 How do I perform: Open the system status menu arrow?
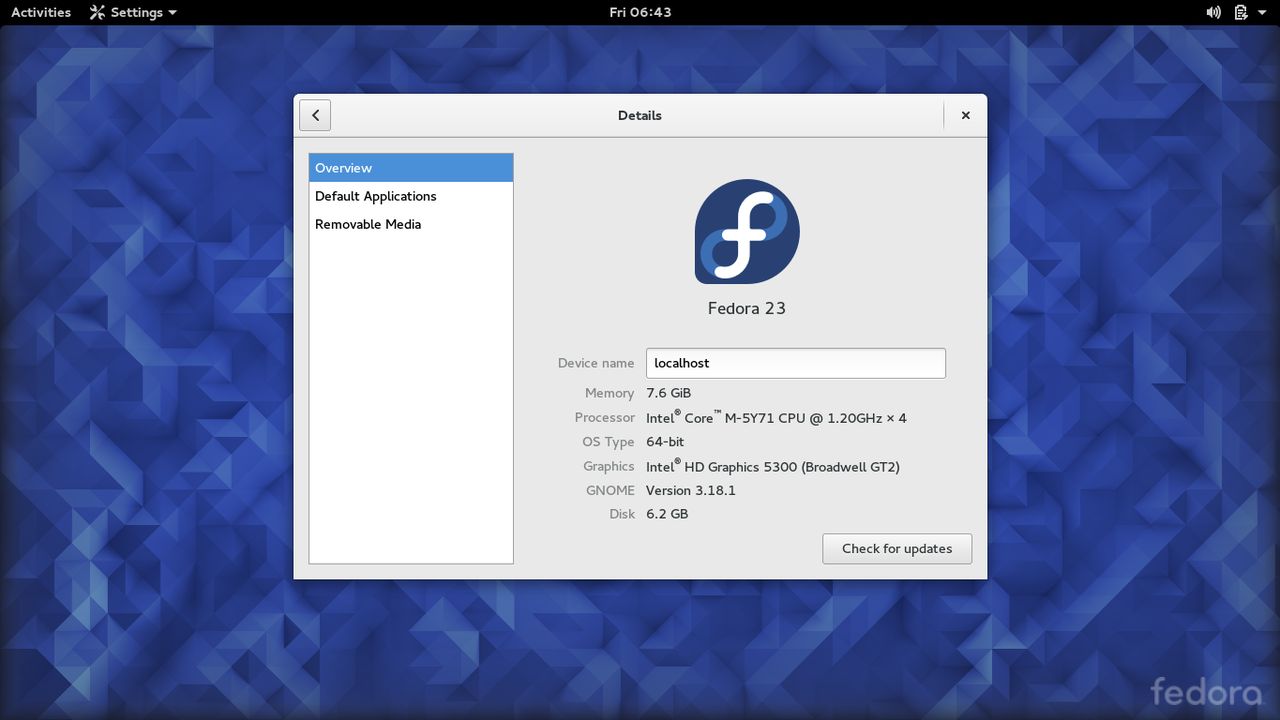click(1263, 13)
